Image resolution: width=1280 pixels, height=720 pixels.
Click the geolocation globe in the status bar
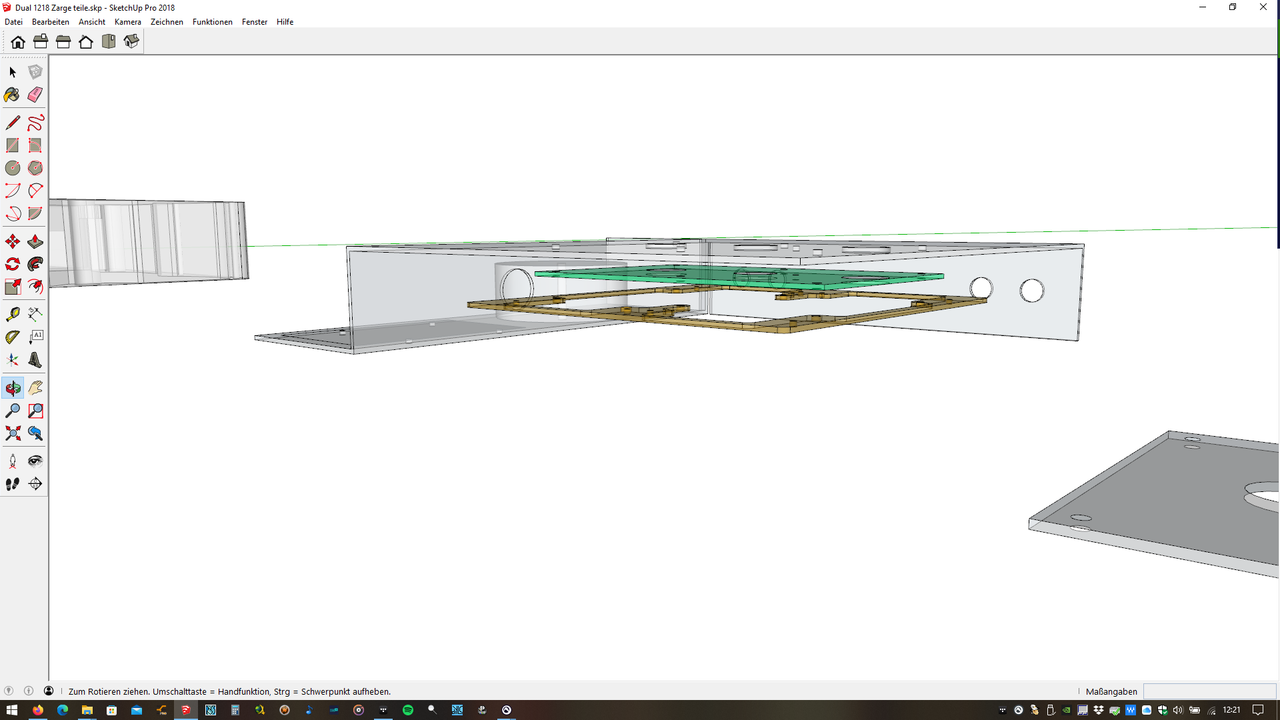pyautogui.click(x=9, y=690)
